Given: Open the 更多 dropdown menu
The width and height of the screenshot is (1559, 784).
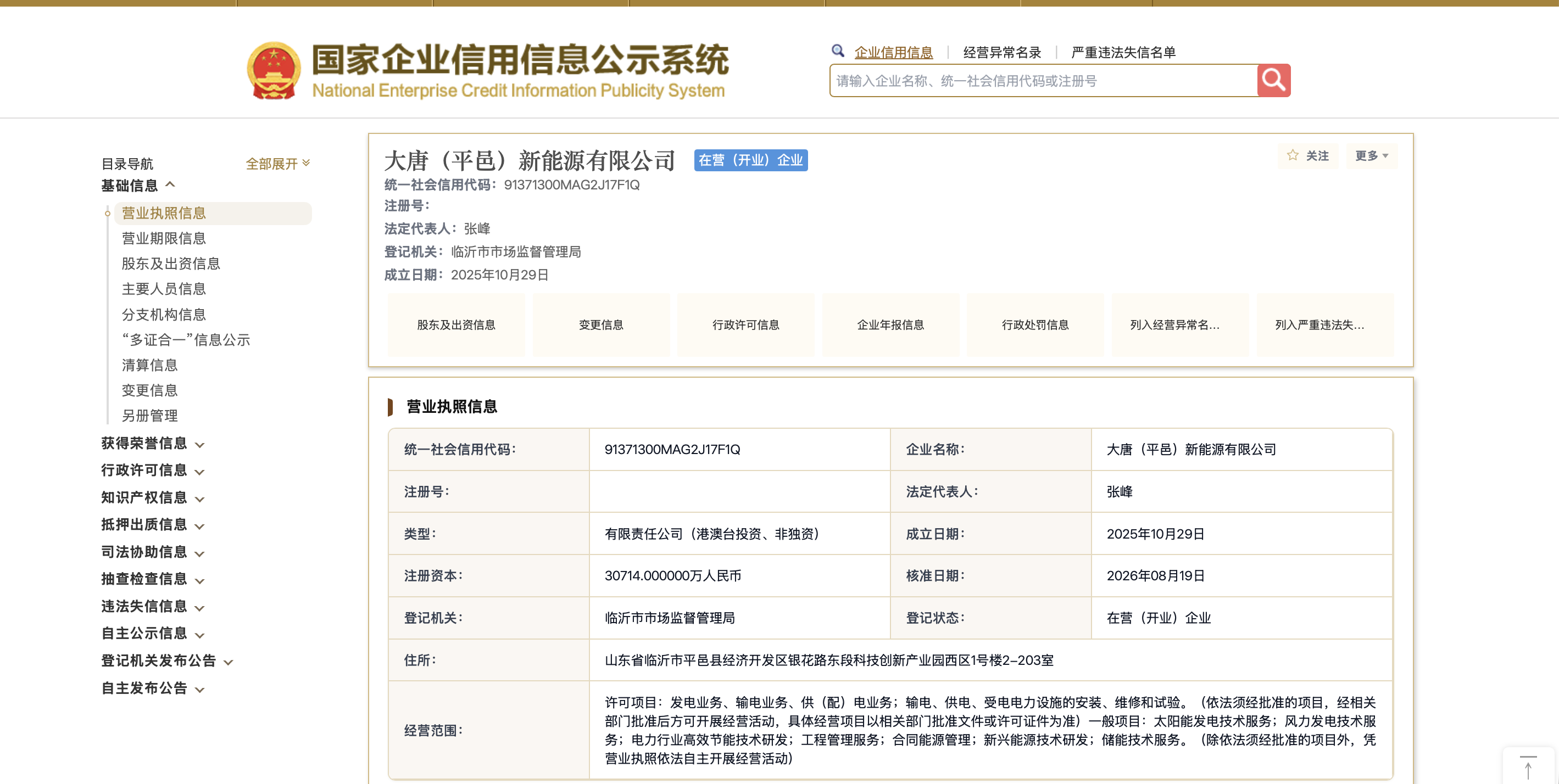Looking at the screenshot, I should pos(1371,155).
